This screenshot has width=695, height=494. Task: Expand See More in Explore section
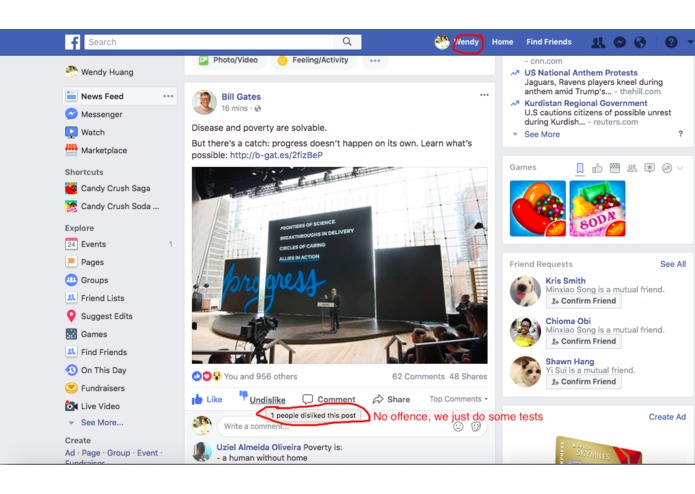coord(102,423)
